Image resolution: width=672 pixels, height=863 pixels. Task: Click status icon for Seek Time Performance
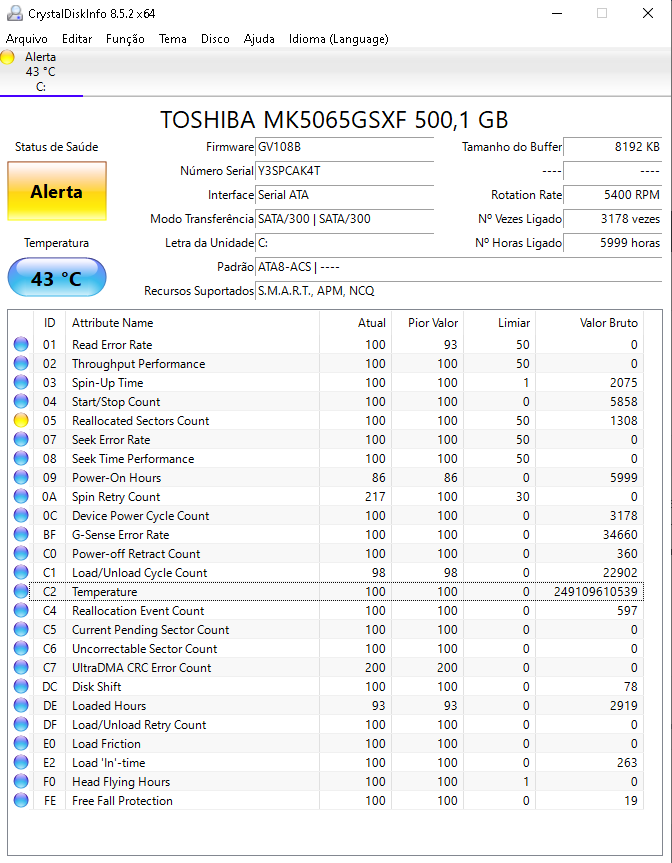click(x=21, y=458)
